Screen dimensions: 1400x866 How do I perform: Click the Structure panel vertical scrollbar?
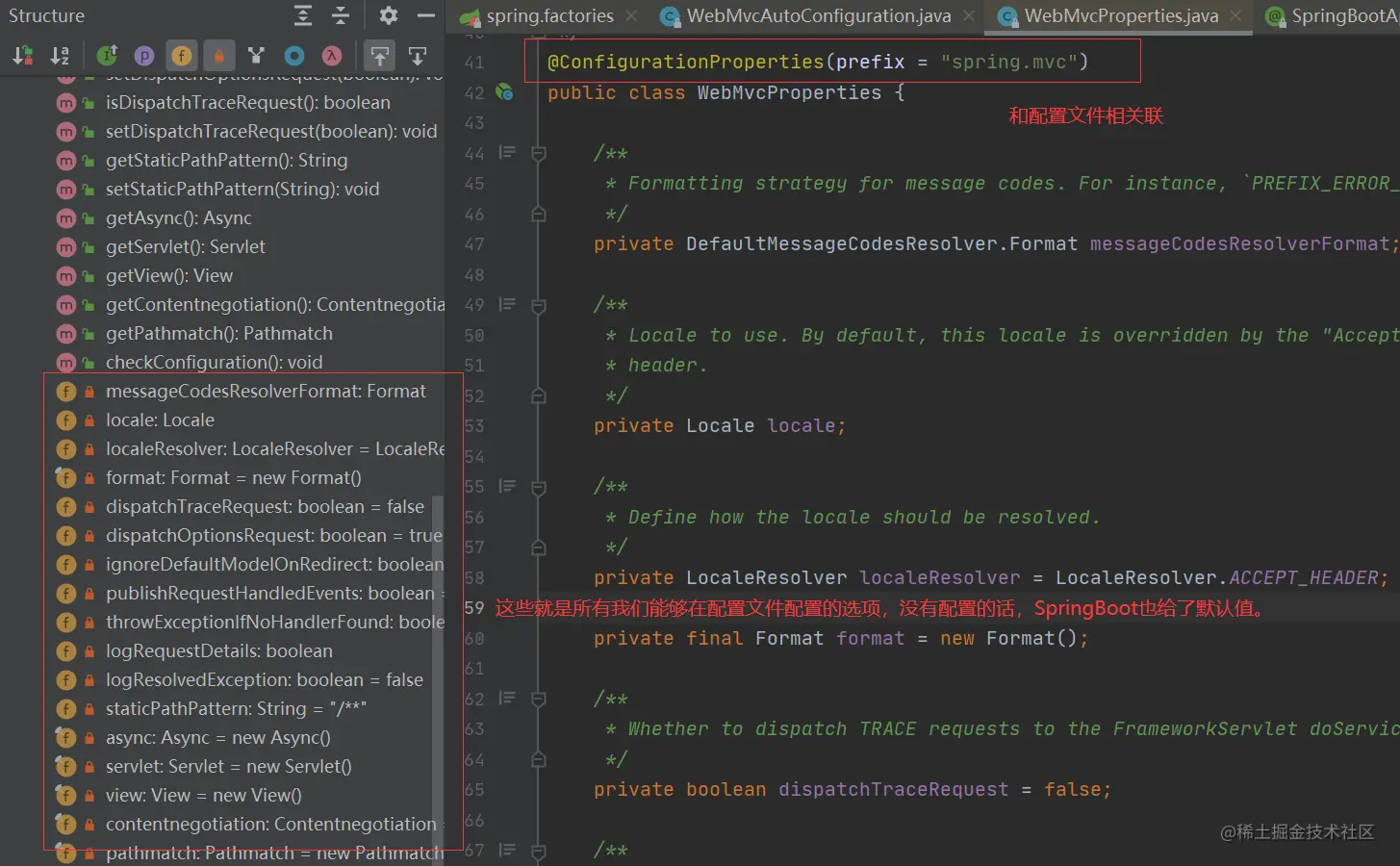coord(438,674)
